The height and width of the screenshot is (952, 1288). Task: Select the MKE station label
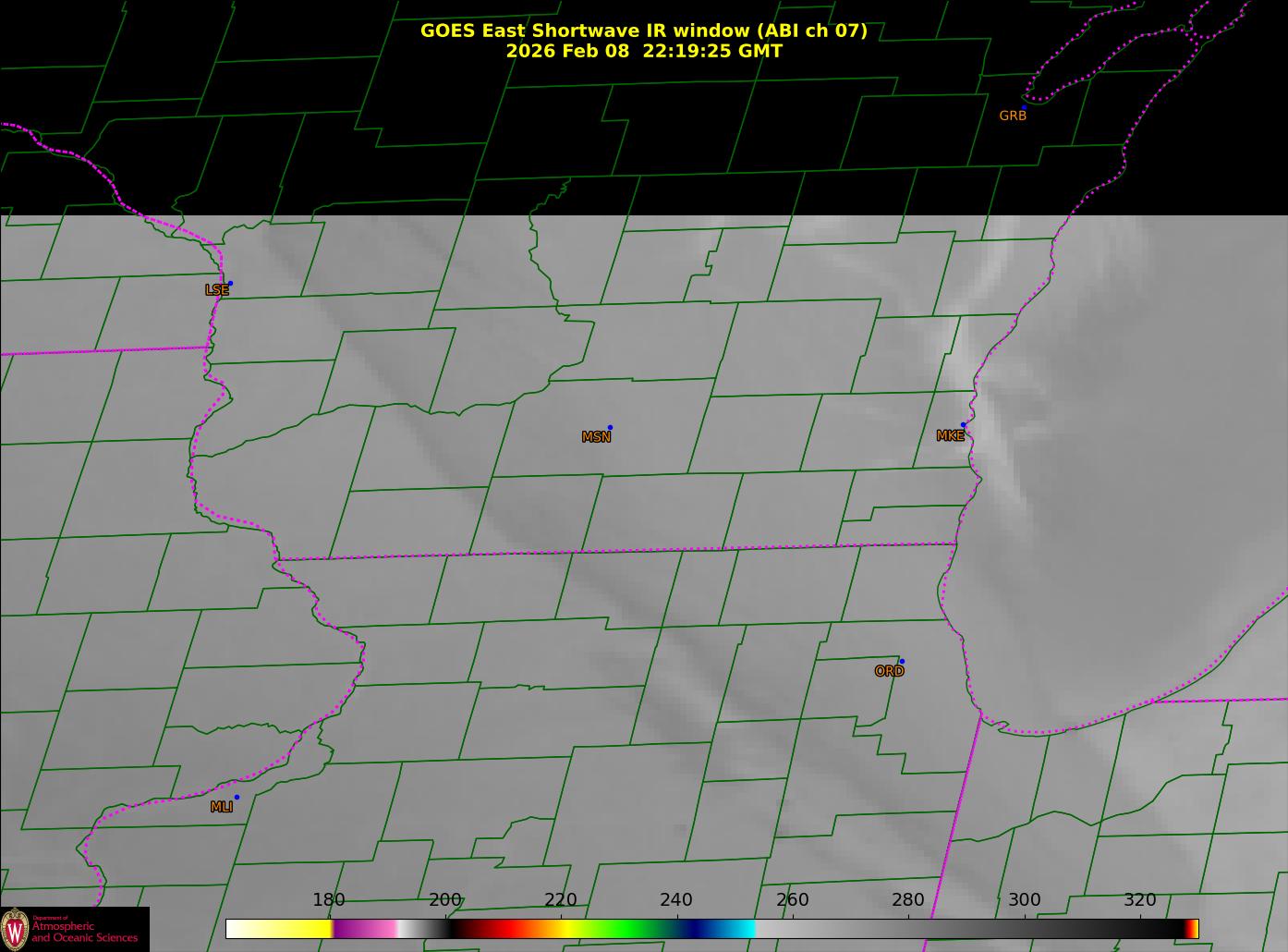pos(950,436)
